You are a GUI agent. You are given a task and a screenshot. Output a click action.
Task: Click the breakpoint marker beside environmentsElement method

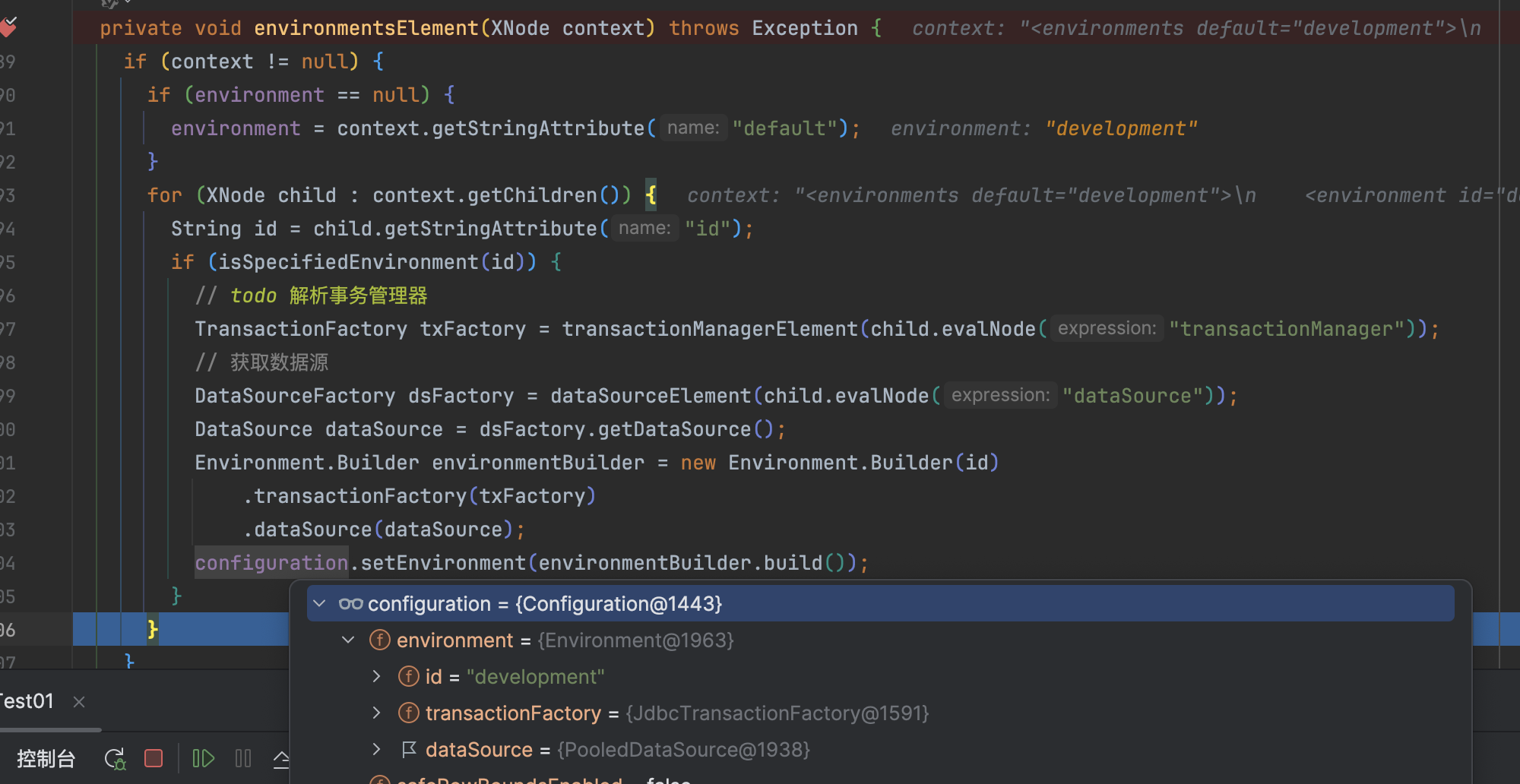(x=8, y=28)
